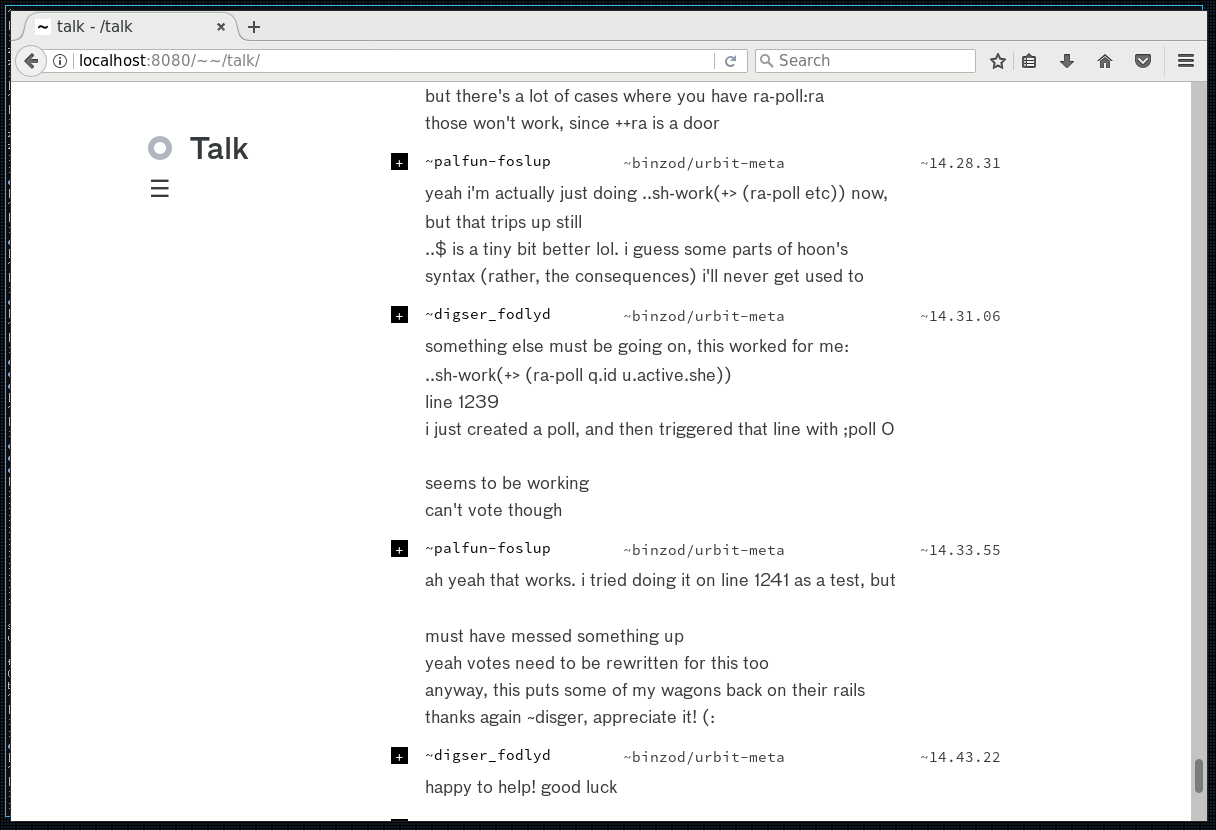The height and width of the screenshot is (830, 1216).
Task: Open the Talk sidebar hamburger menu
Action: tap(160, 188)
